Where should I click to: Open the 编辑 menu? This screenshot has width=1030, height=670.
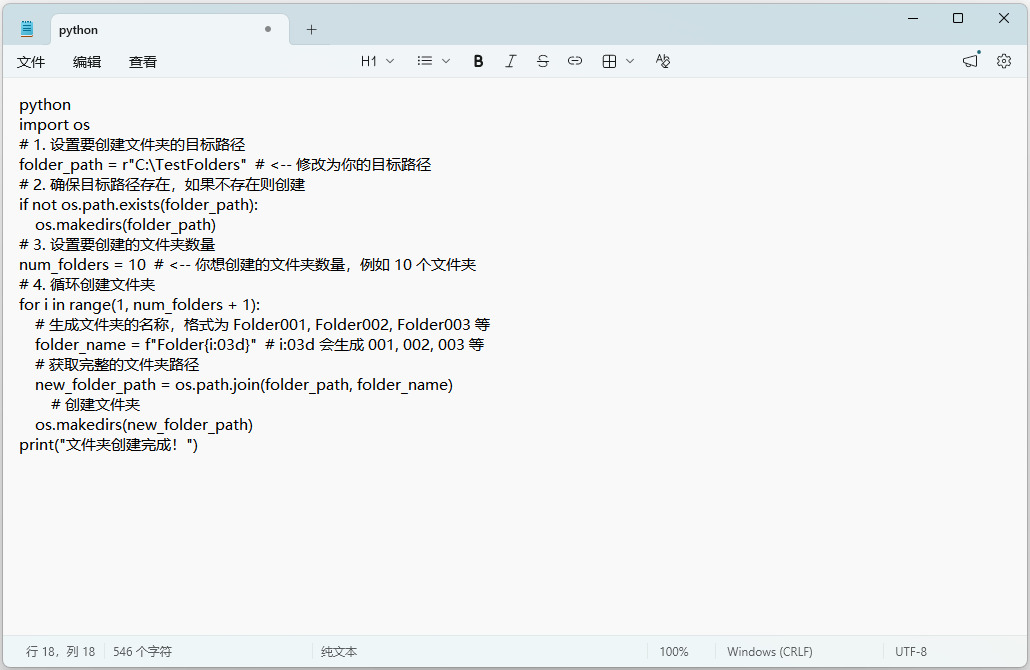tap(87, 62)
